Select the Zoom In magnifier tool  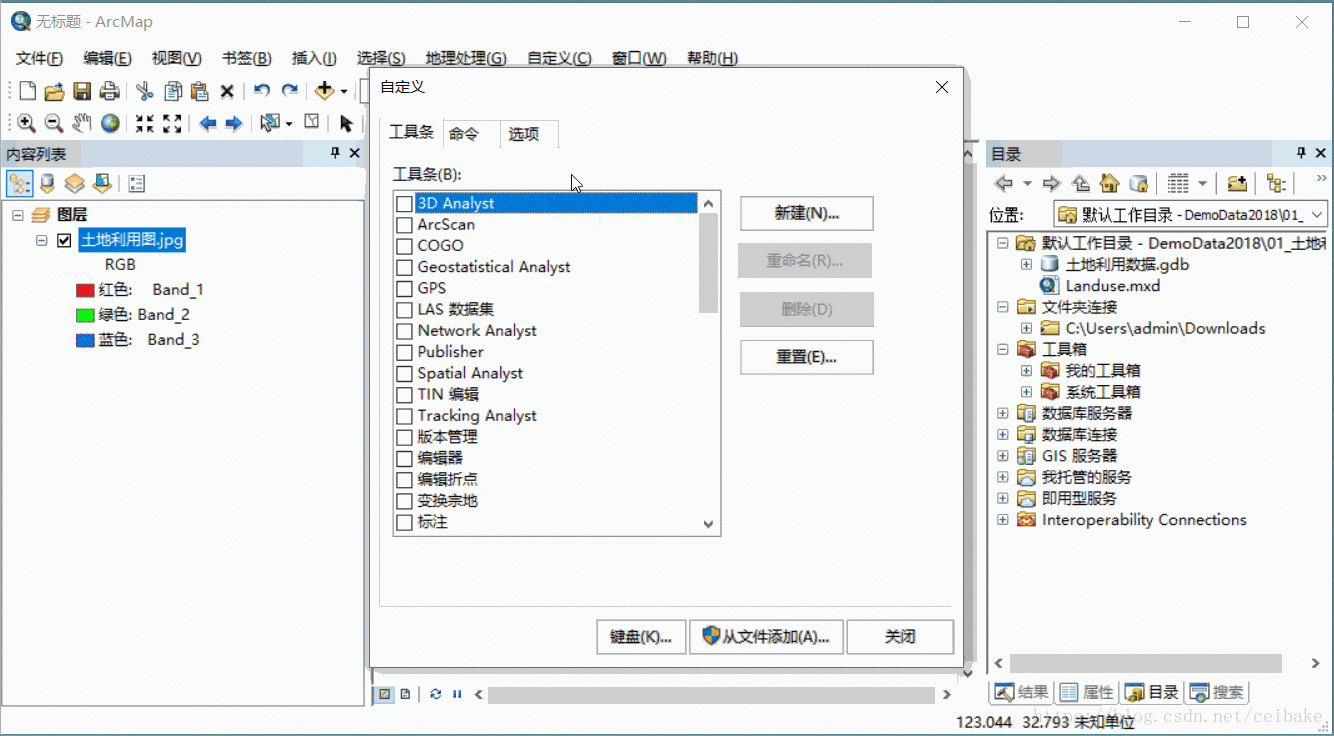tap(27, 123)
